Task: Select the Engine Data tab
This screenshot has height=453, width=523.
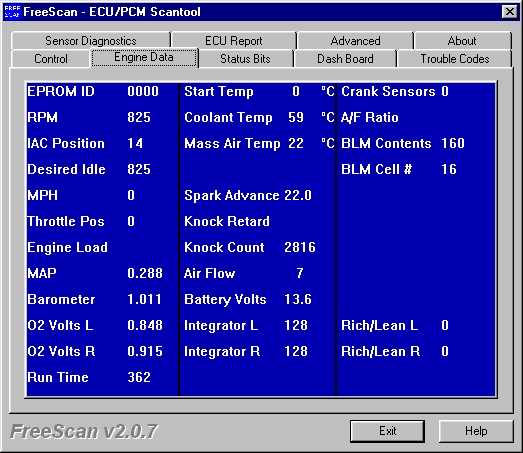Action: [x=144, y=57]
